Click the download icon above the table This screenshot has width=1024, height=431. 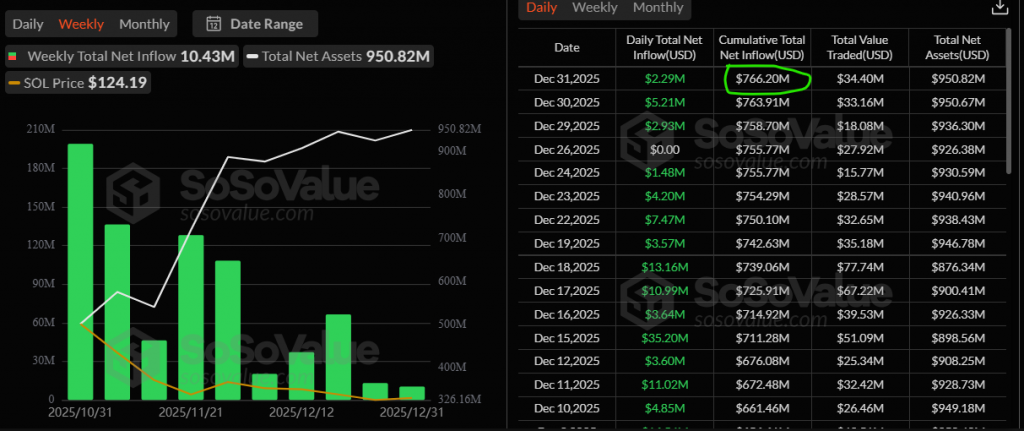tap(998, 8)
